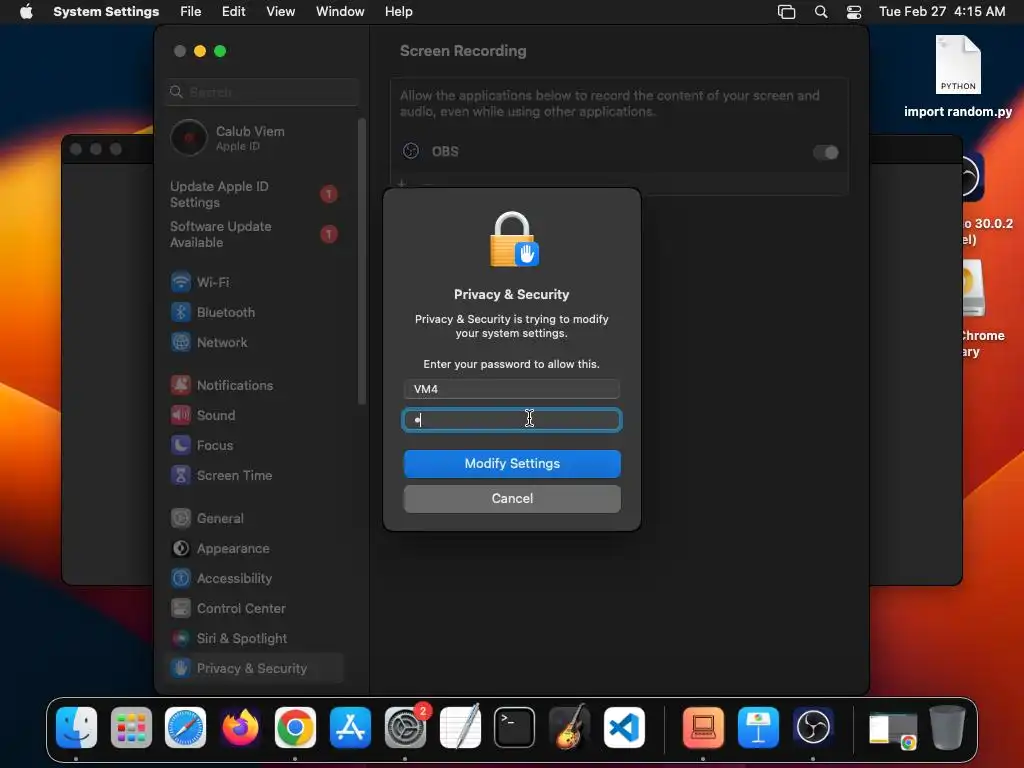Open the orange laptop app in the dock
The height and width of the screenshot is (768, 1024).
click(703, 728)
